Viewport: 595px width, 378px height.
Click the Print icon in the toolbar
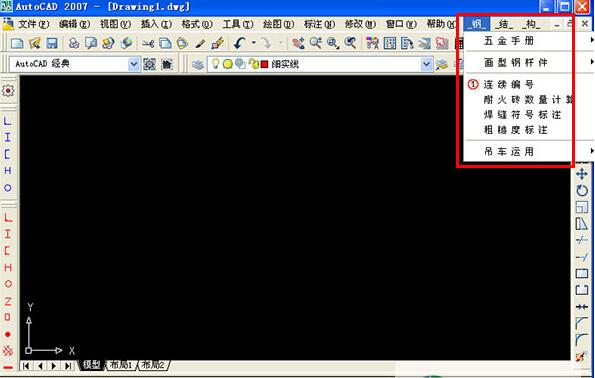point(74,43)
